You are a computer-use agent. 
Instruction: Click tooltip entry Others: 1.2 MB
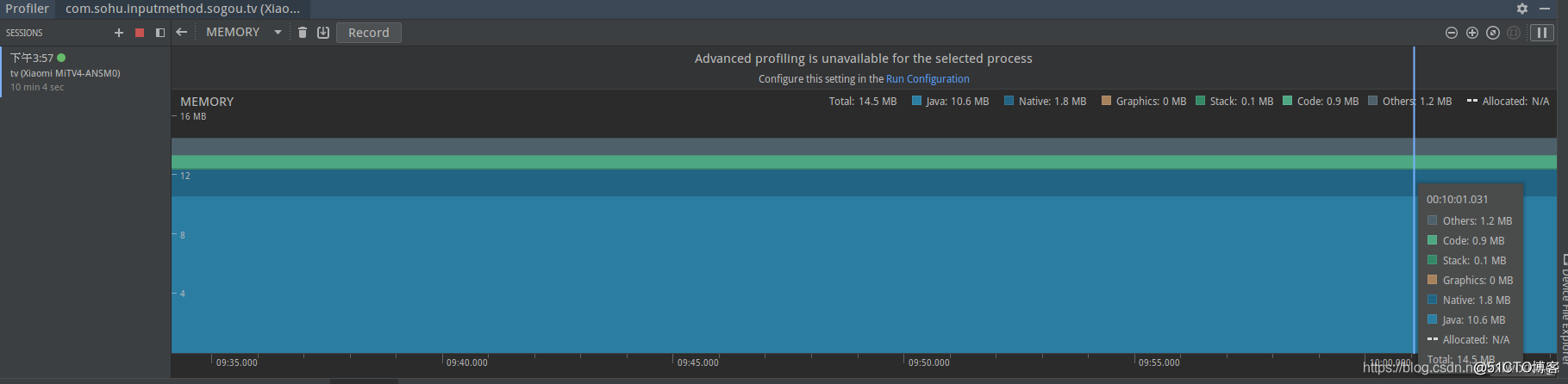1470,220
